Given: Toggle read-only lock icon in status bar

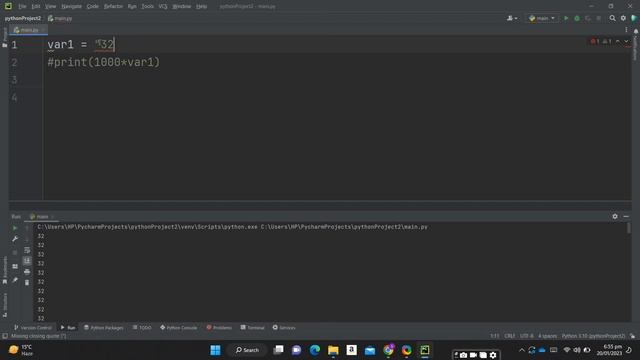Looking at the screenshot, I should coord(632,336).
